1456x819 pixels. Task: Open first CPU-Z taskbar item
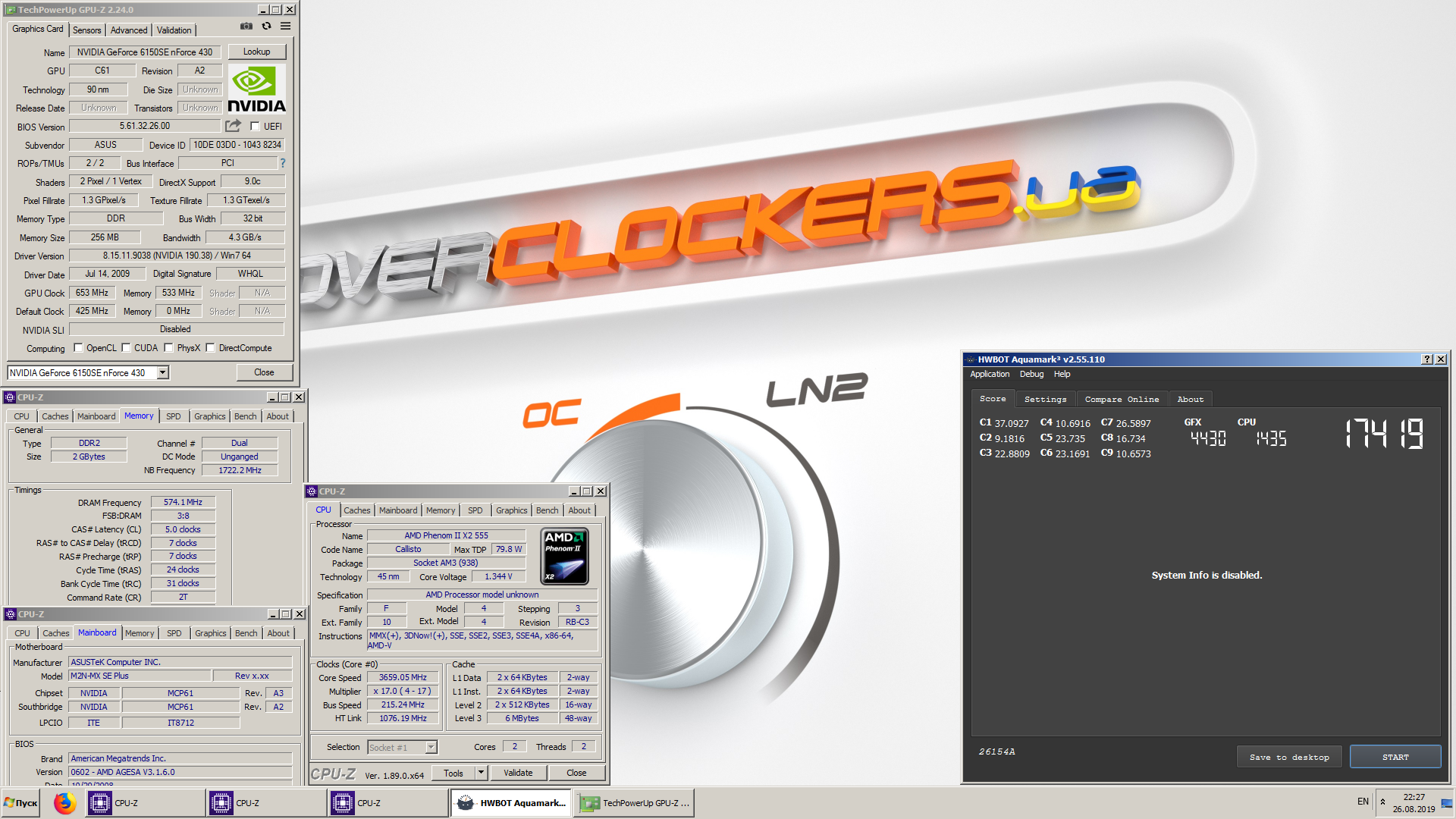click(144, 803)
